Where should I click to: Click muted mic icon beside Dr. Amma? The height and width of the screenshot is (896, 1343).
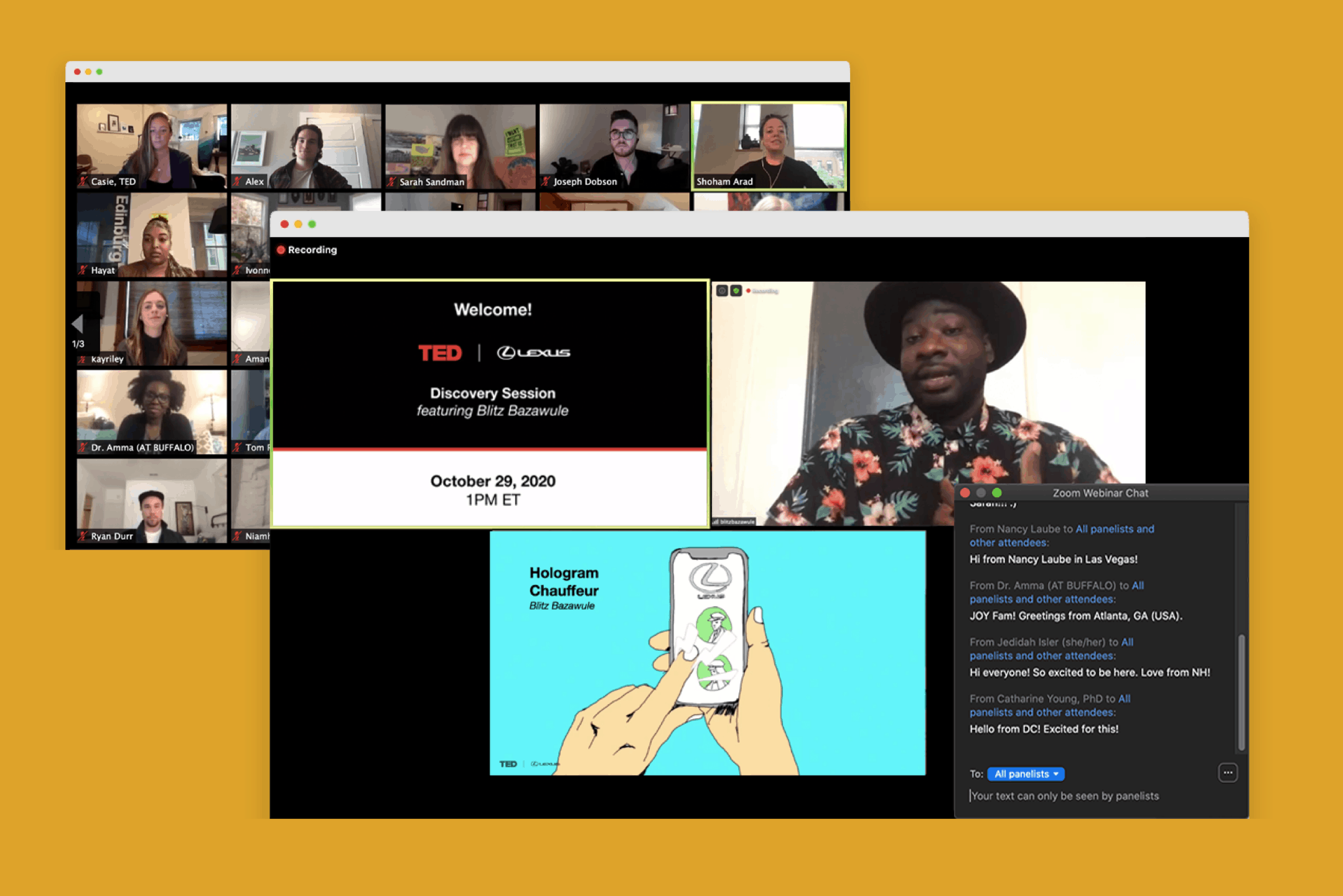[83, 447]
